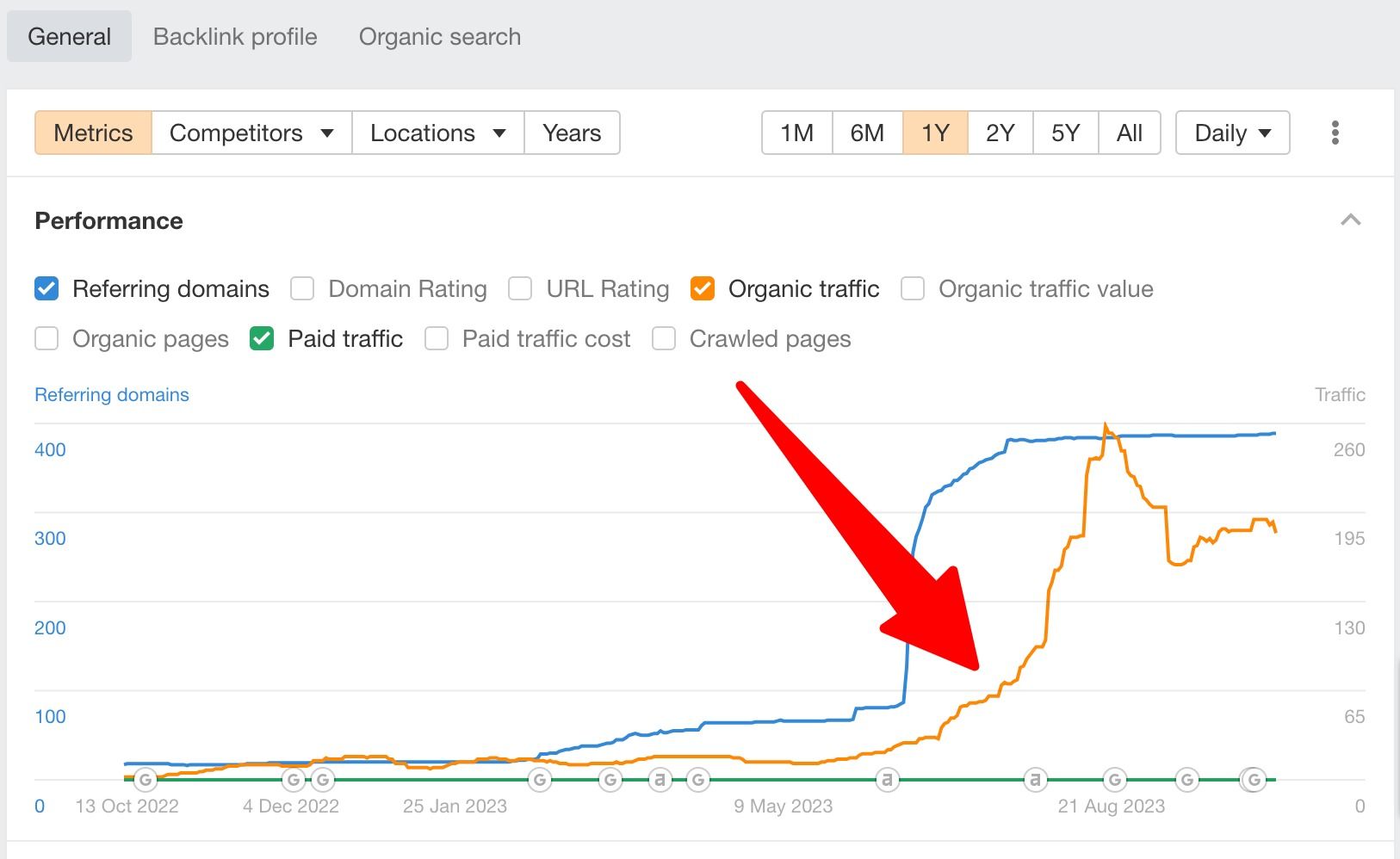Expand the Locations dropdown

(437, 133)
